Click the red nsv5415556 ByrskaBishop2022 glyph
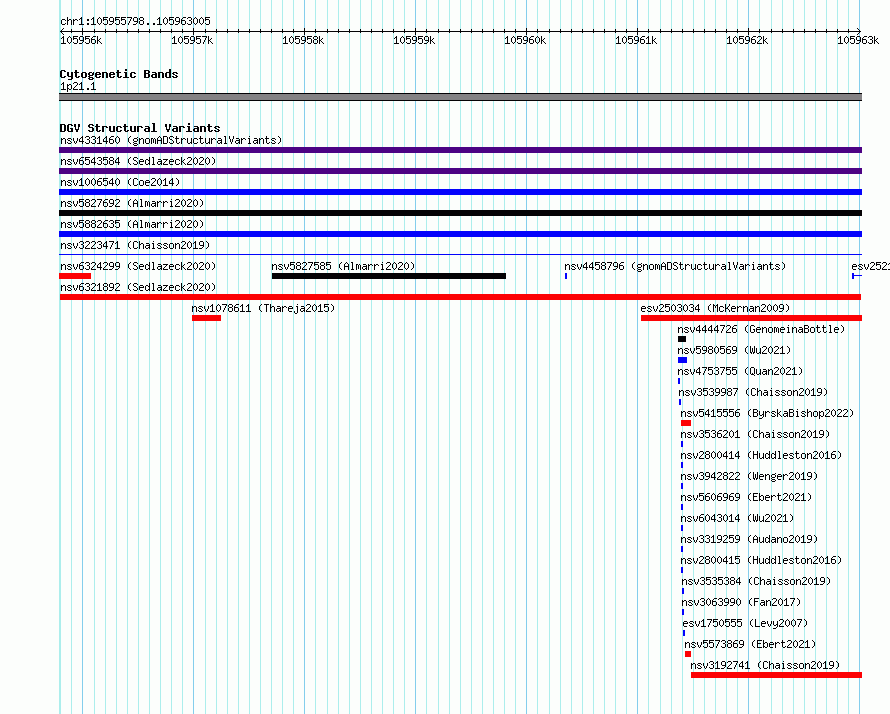The height and width of the screenshot is (714, 890). point(686,423)
